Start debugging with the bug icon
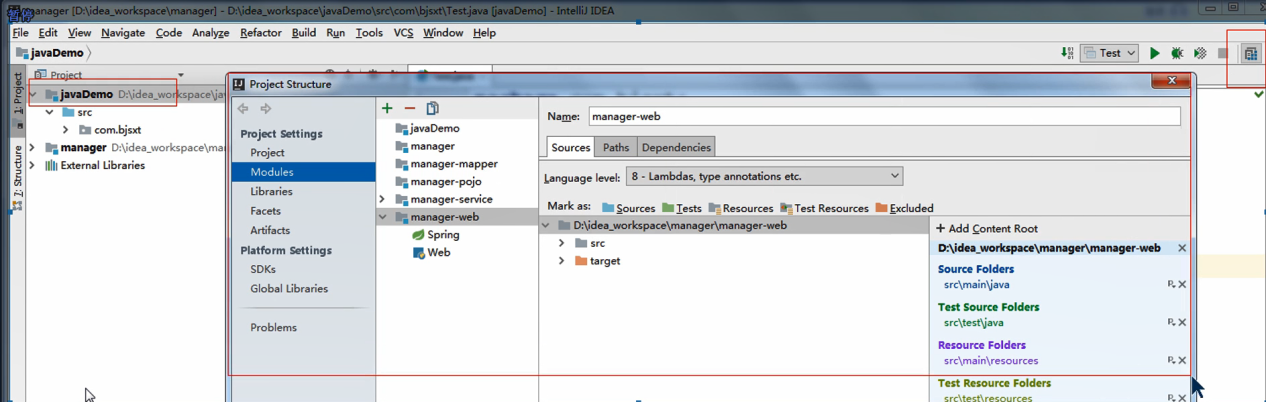 tap(1177, 53)
